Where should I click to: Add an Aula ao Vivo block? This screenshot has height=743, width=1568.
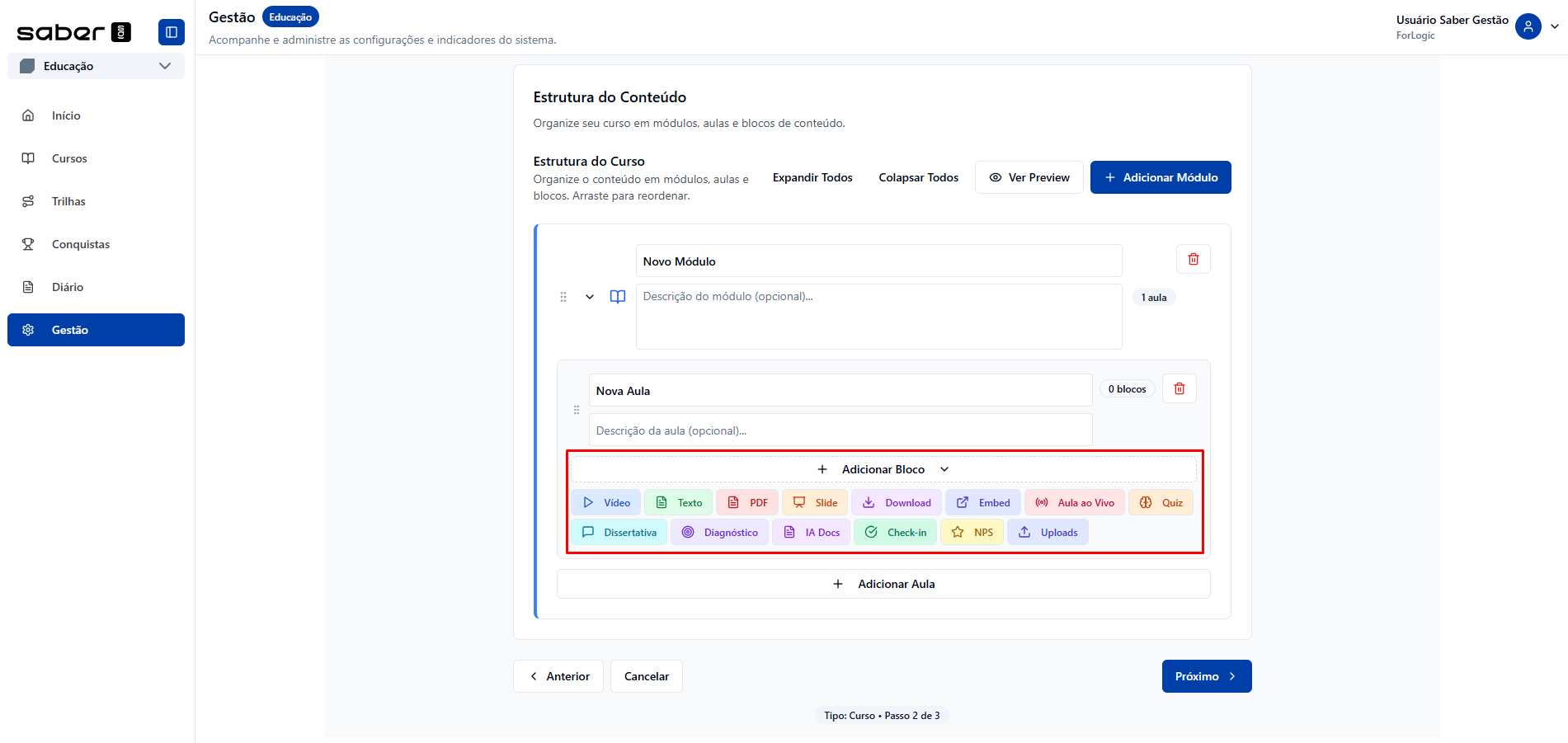point(1074,503)
